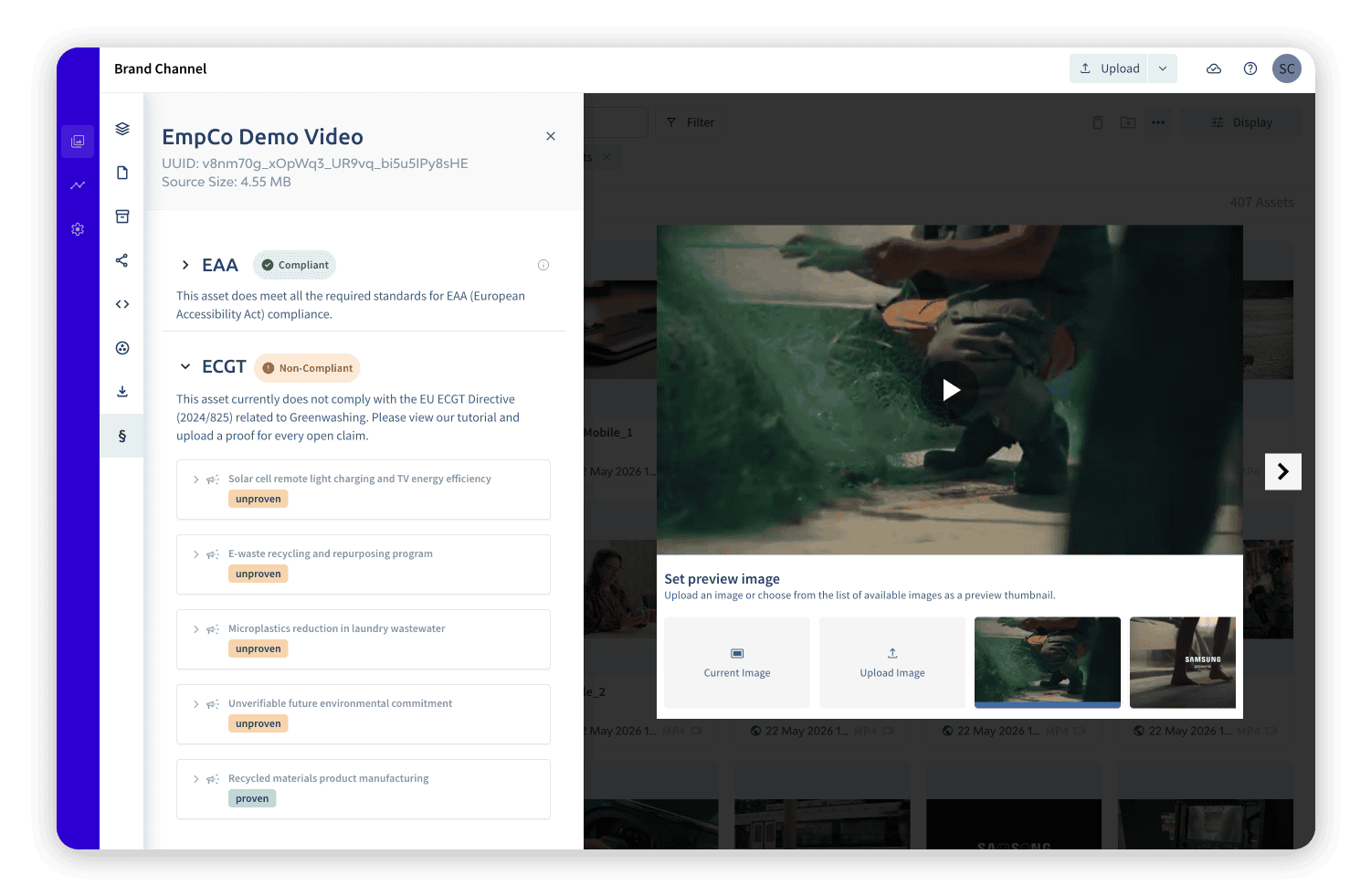This screenshot has width=1371, height=896.
Task: Expand the EAA compliance section
Action: 185,265
